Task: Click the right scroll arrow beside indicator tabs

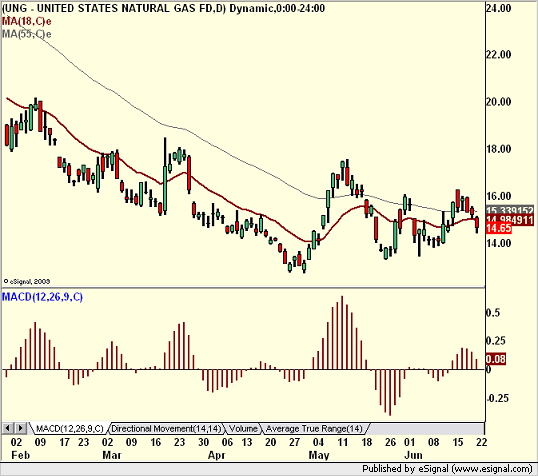Action: pos(20,428)
